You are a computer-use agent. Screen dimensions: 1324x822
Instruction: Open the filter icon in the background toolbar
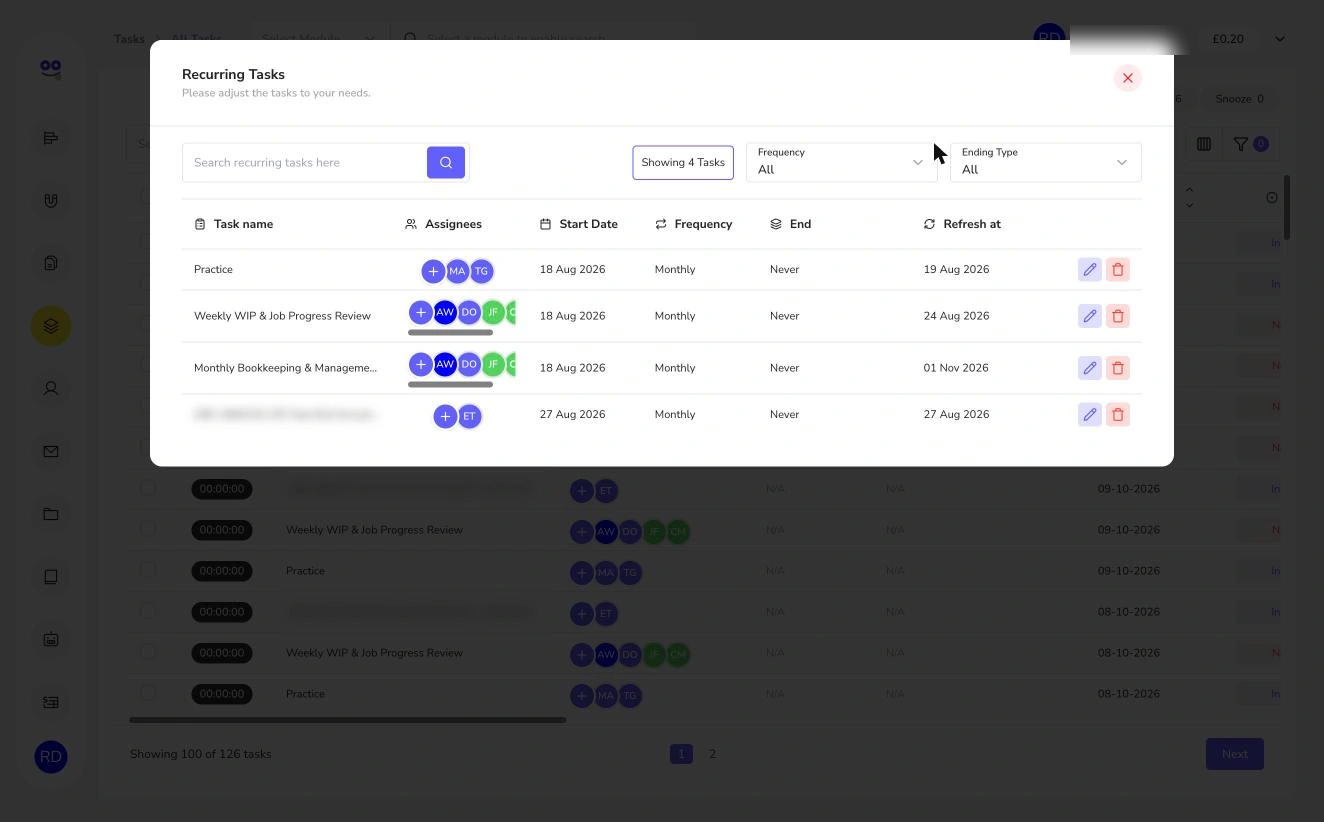pyautogui.click(x=1240, y=144)
